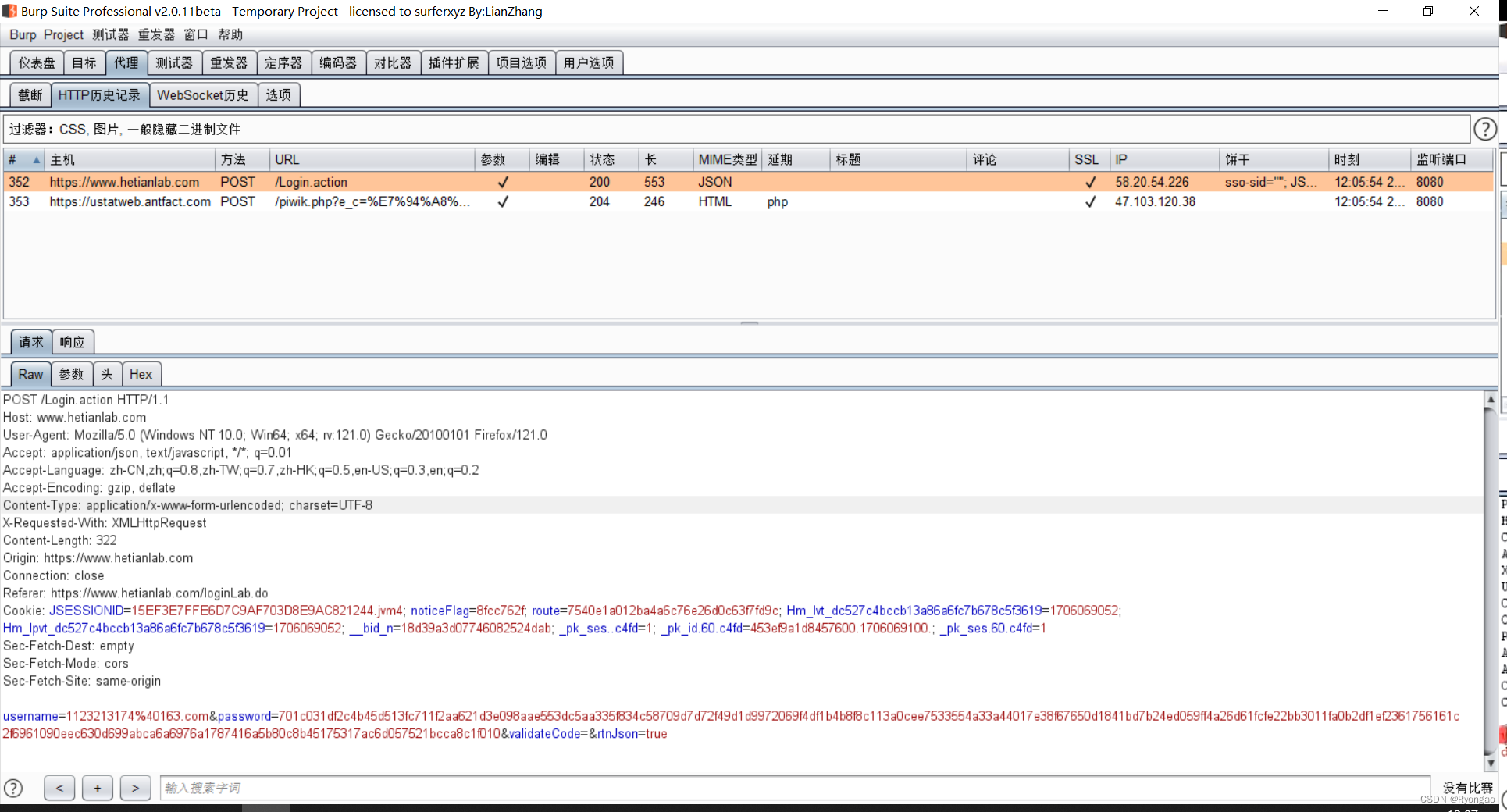Sort by the URL column header
The width and height of the screenshot is (1507, 812).
[x=372, y=159]
